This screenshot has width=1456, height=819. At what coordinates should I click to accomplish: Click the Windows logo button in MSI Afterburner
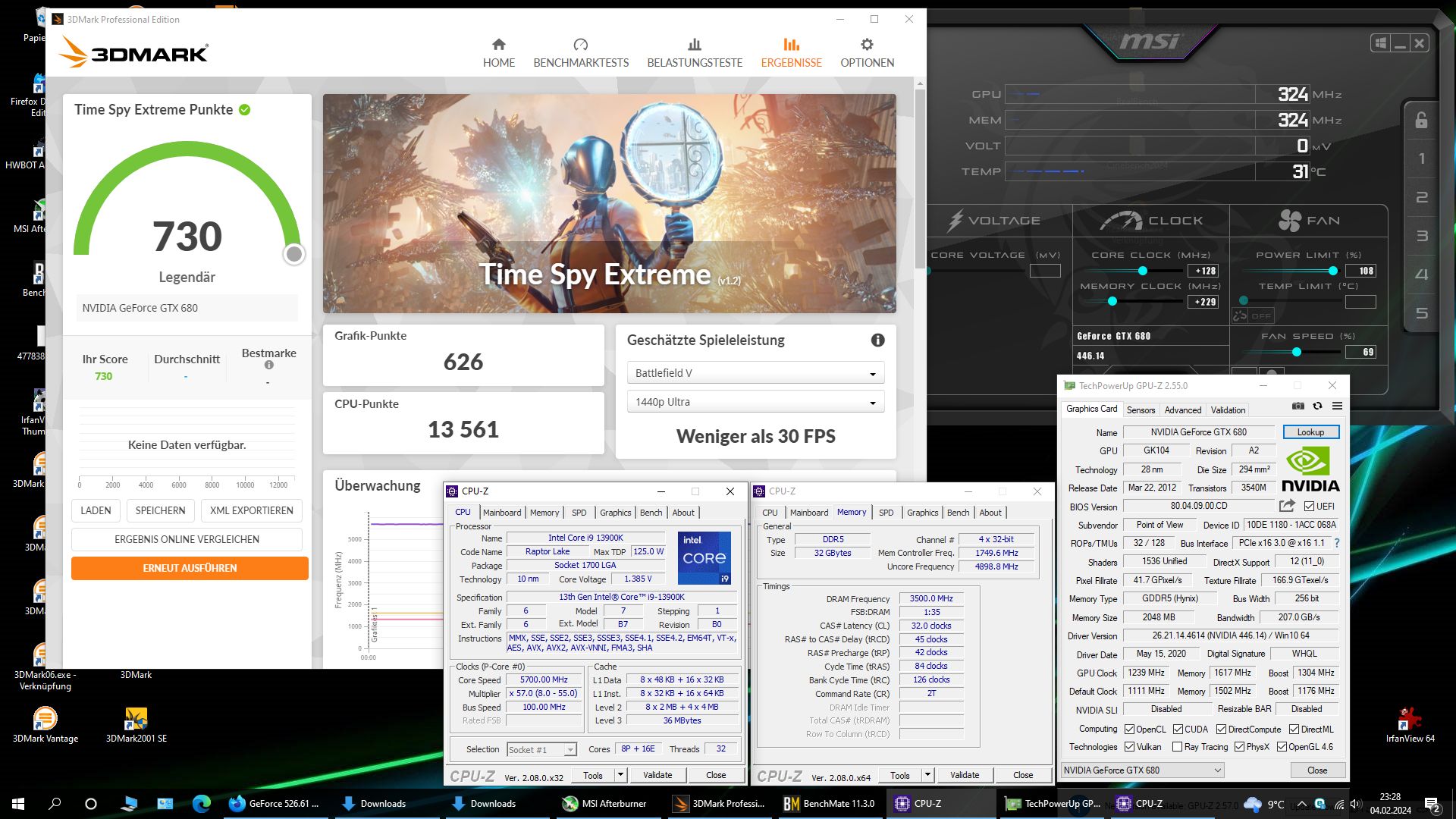tap(1380, 43)
